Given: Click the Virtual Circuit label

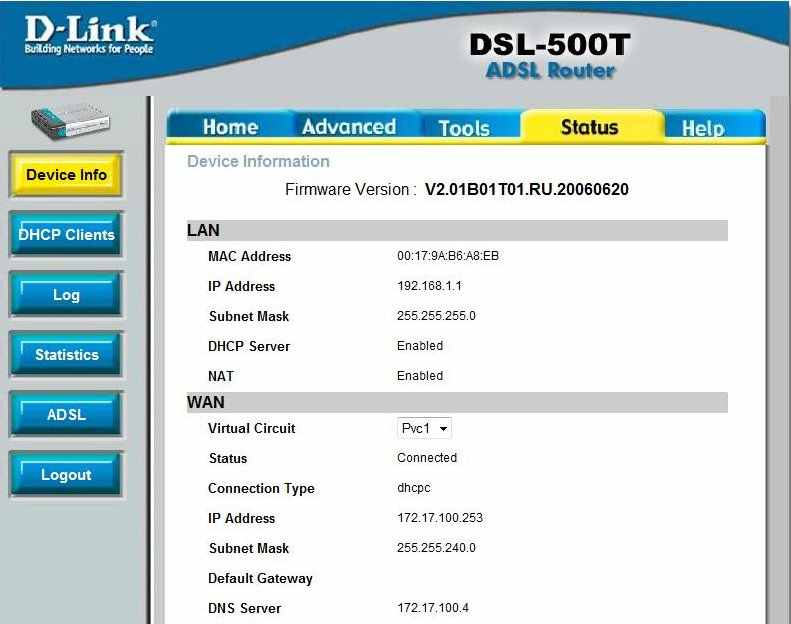Looking at the screenshot, I should click(x=252, y=428).
